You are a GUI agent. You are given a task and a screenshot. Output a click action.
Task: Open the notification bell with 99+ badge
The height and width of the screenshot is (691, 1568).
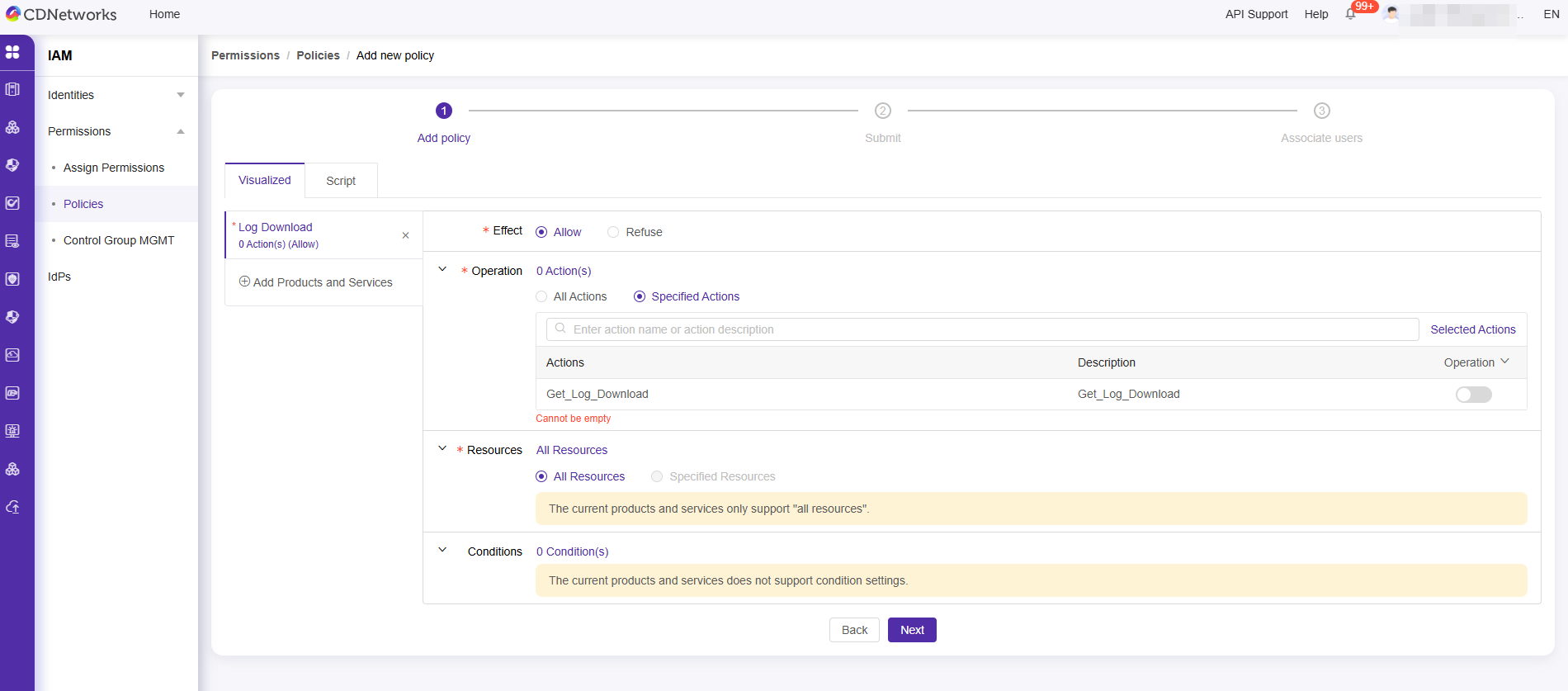click(1351, 14)
